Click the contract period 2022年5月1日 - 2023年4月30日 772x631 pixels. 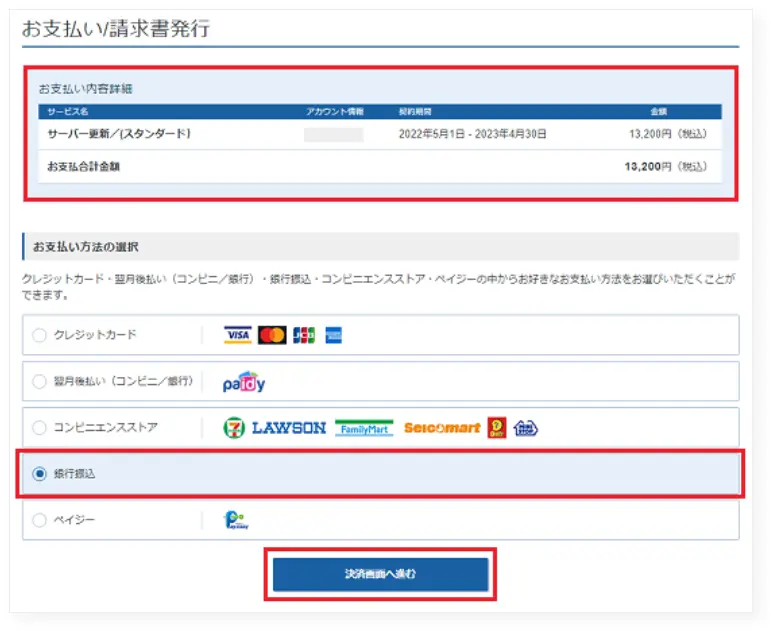[x=473, y=134]
